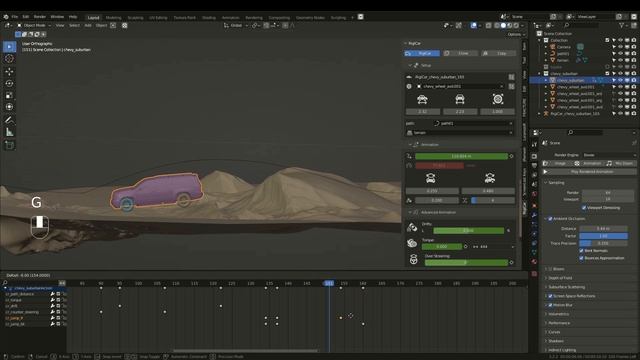
Task: Open the Add Cube tool
Action: point(9,145)
